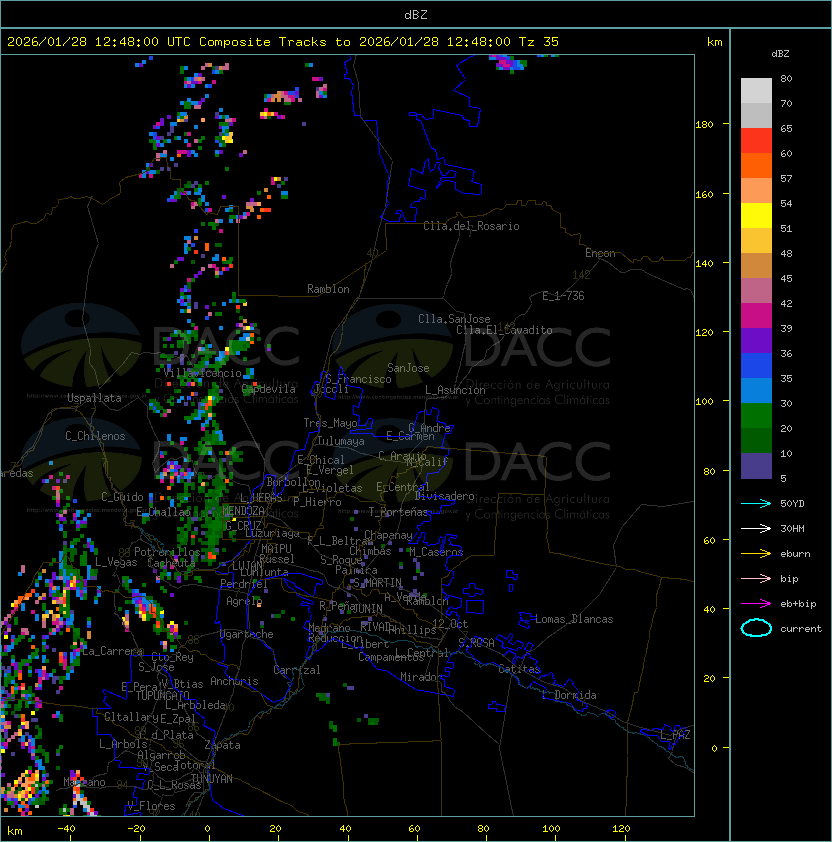Click the Uspallata location label

click(x=95, y=398)
